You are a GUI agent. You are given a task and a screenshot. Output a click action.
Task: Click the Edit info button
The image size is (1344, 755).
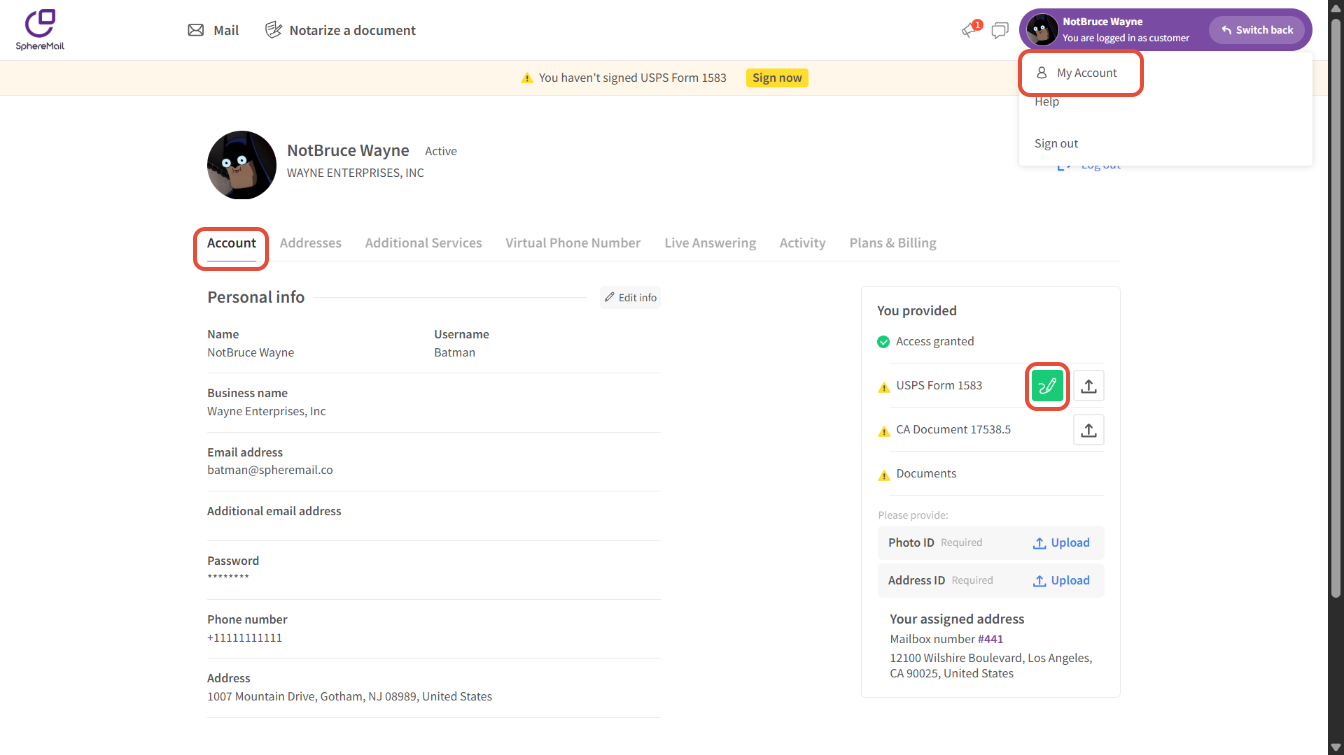click(x=630, y=297)
